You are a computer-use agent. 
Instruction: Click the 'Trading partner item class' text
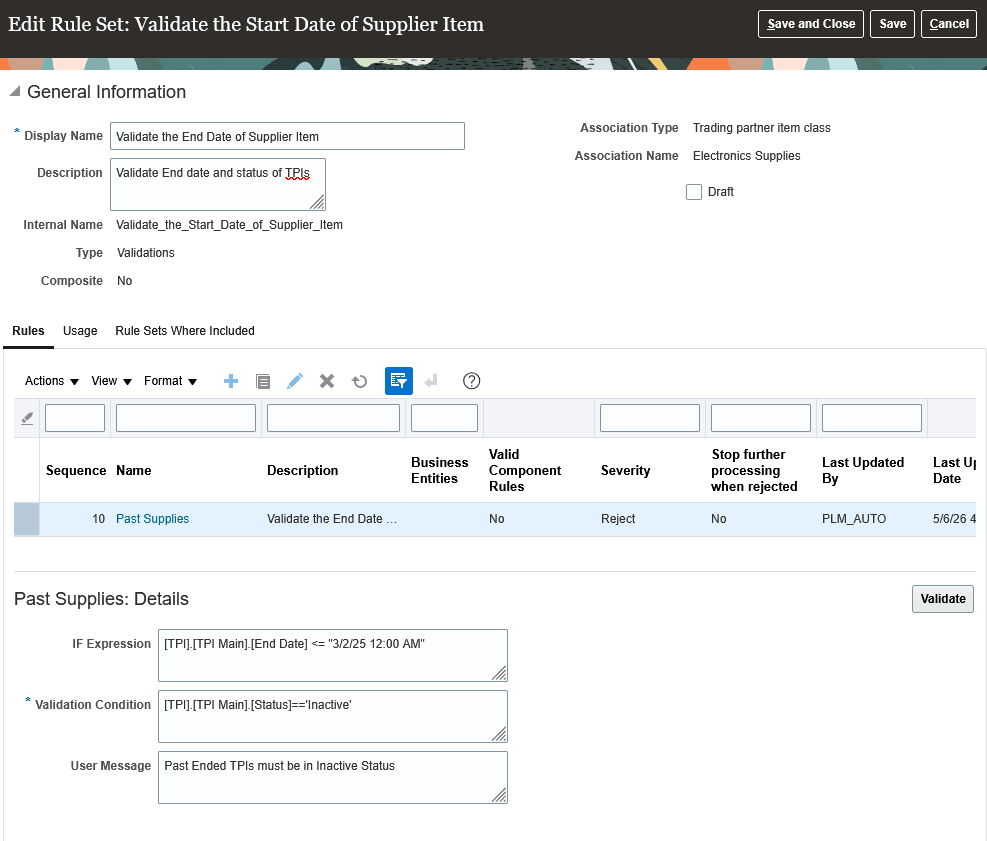[x=762, y=128]
